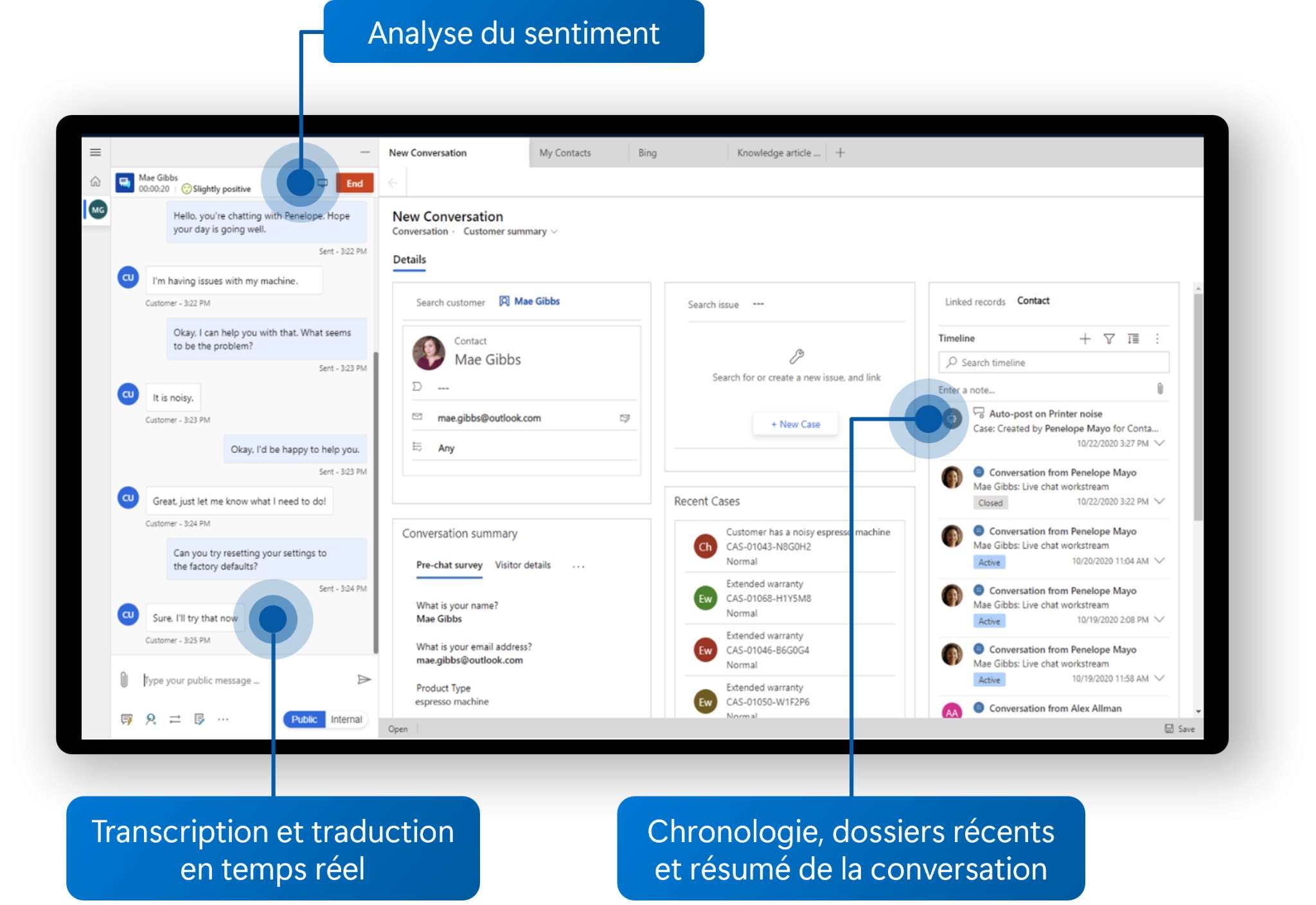This screenshot has width=1316, height=905.
Task: End the chat with Mae Gibbs
Action: click(355, 183)
